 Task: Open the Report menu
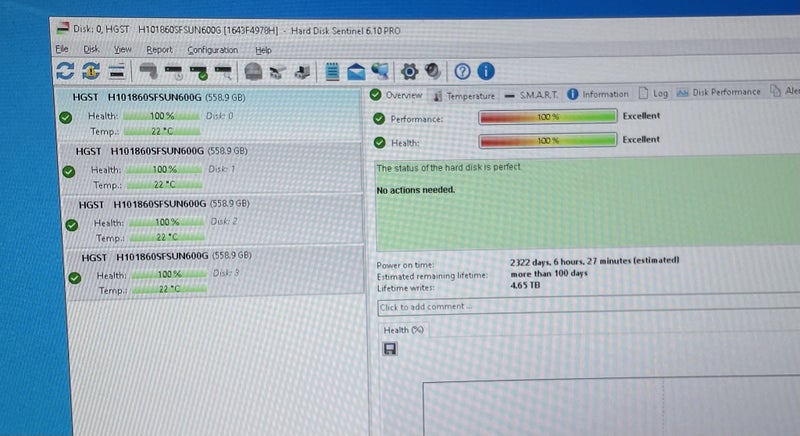pyautogui.click(x=159, y=50)
